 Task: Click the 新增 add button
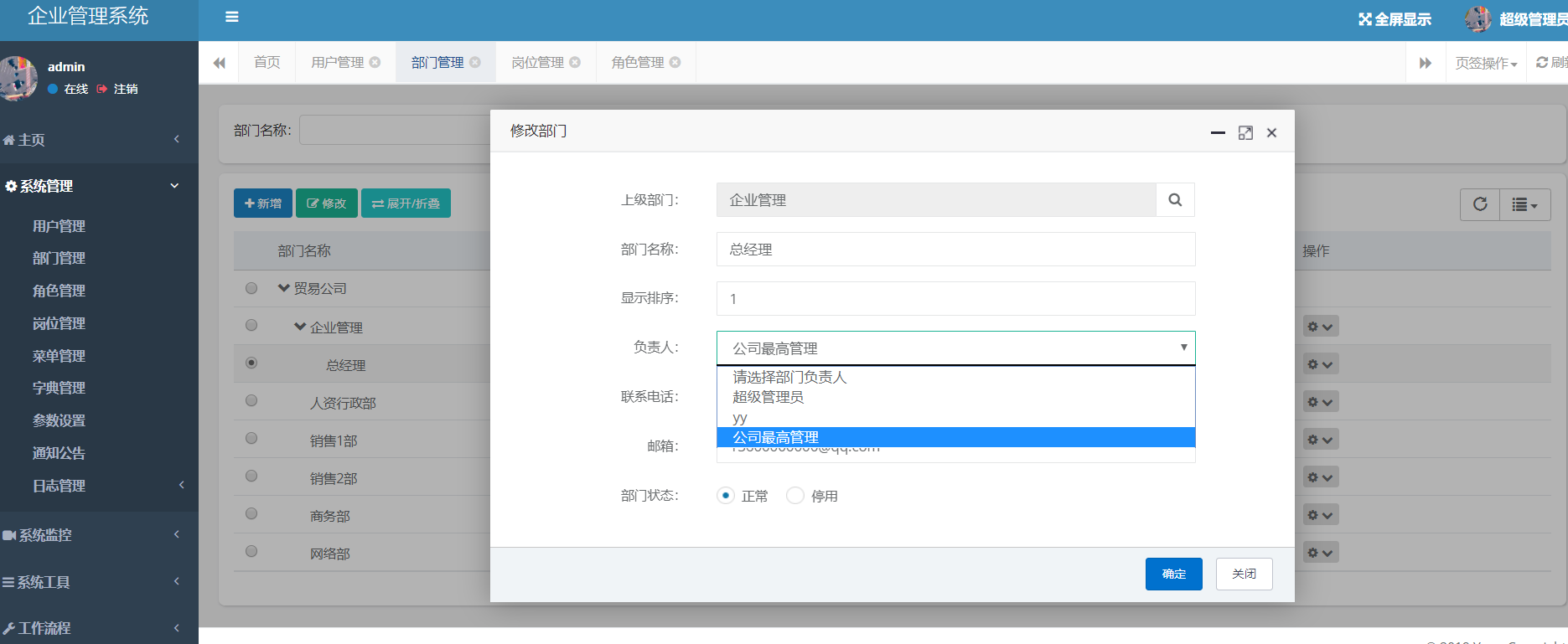[263, 204]
